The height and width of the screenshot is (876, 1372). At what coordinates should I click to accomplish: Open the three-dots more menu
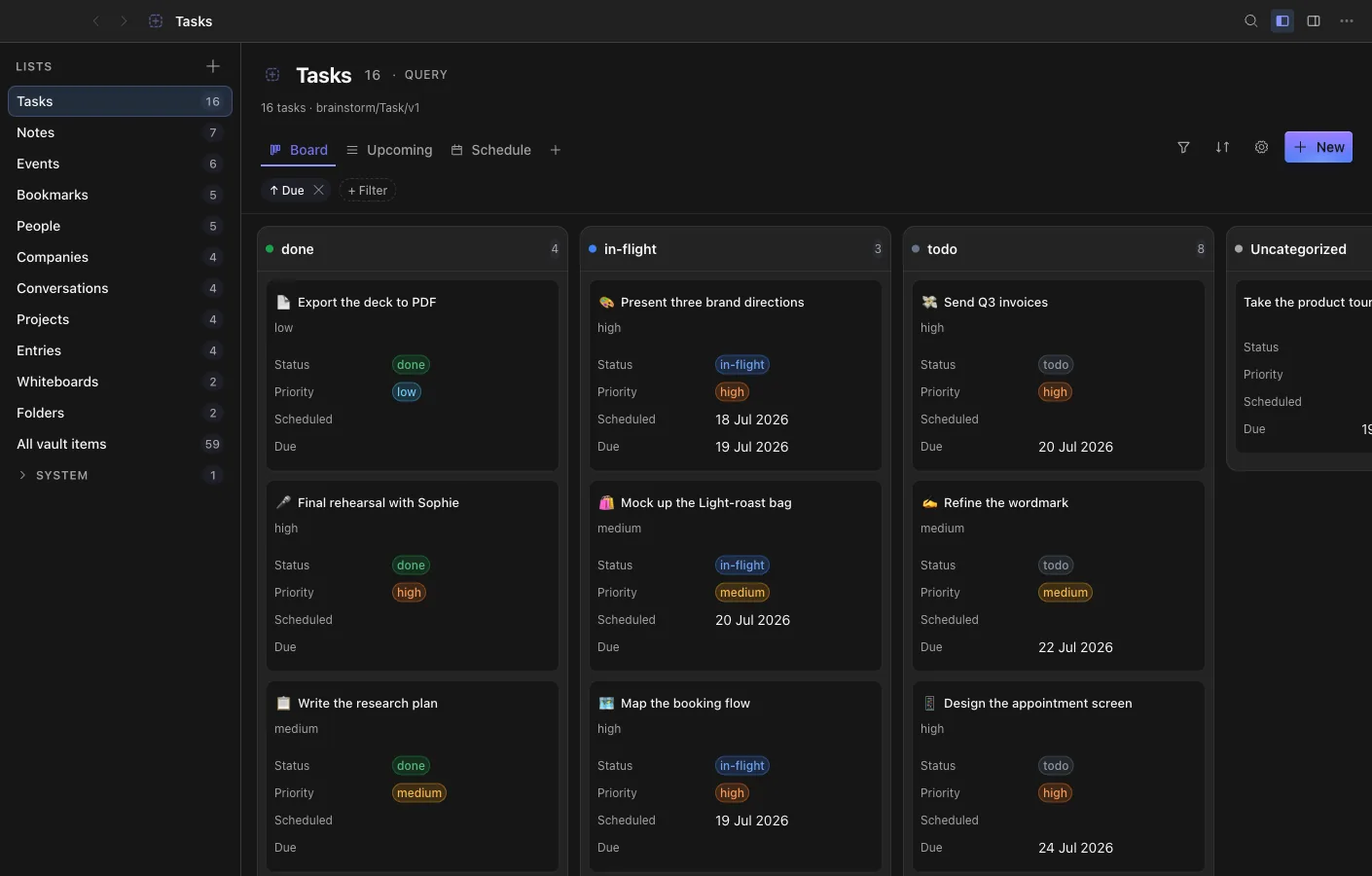point(1347,20)
